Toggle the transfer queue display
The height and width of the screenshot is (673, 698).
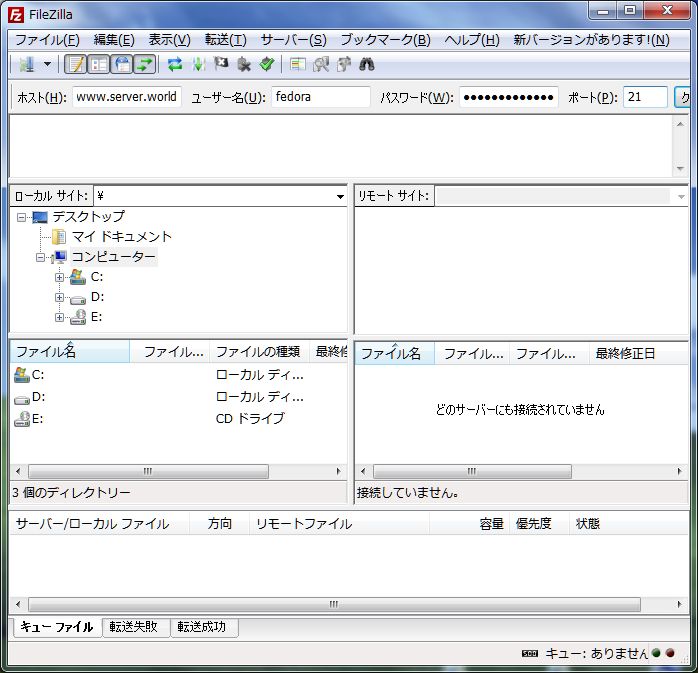tap(145, 65)
